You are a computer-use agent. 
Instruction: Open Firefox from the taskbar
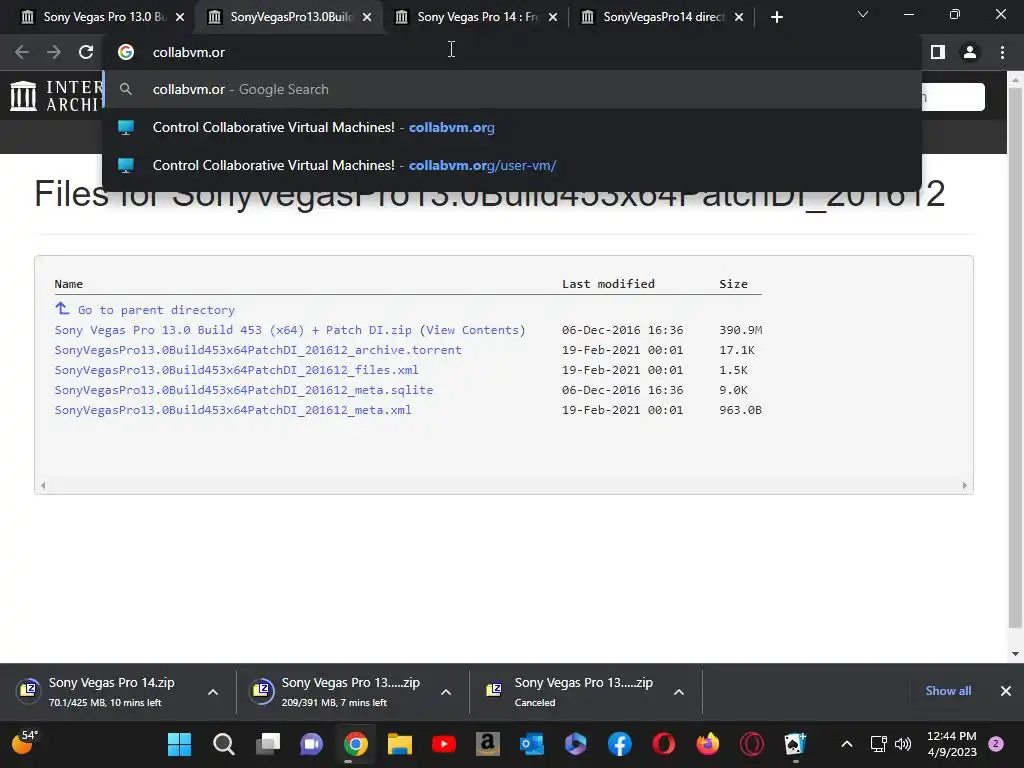point(708,744)
